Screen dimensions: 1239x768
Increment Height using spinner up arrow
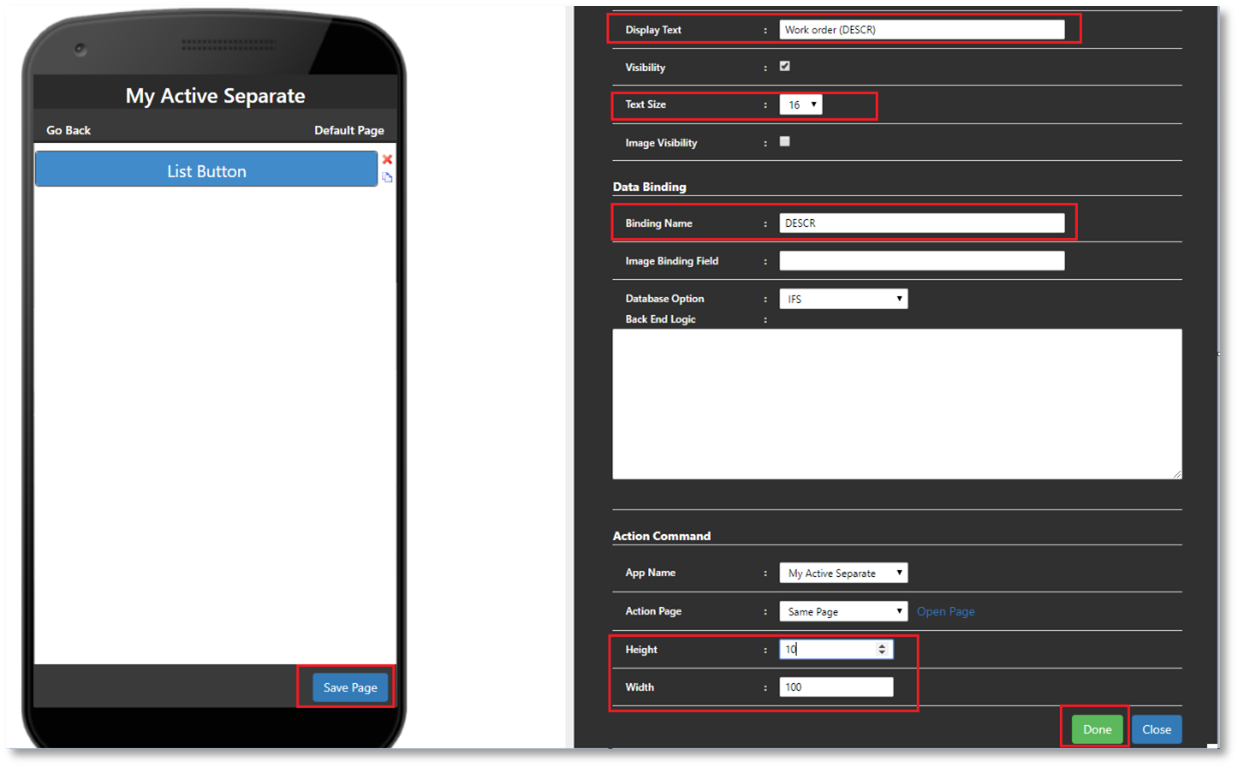coord(882,646)
